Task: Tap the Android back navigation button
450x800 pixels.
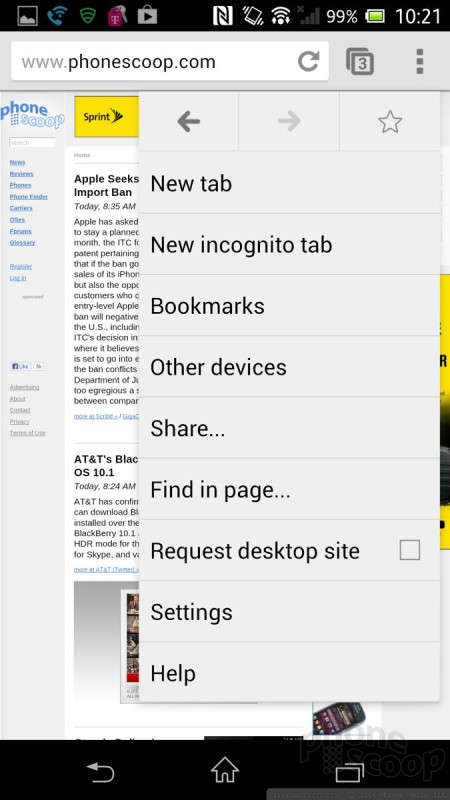Action: click(100, 770)
